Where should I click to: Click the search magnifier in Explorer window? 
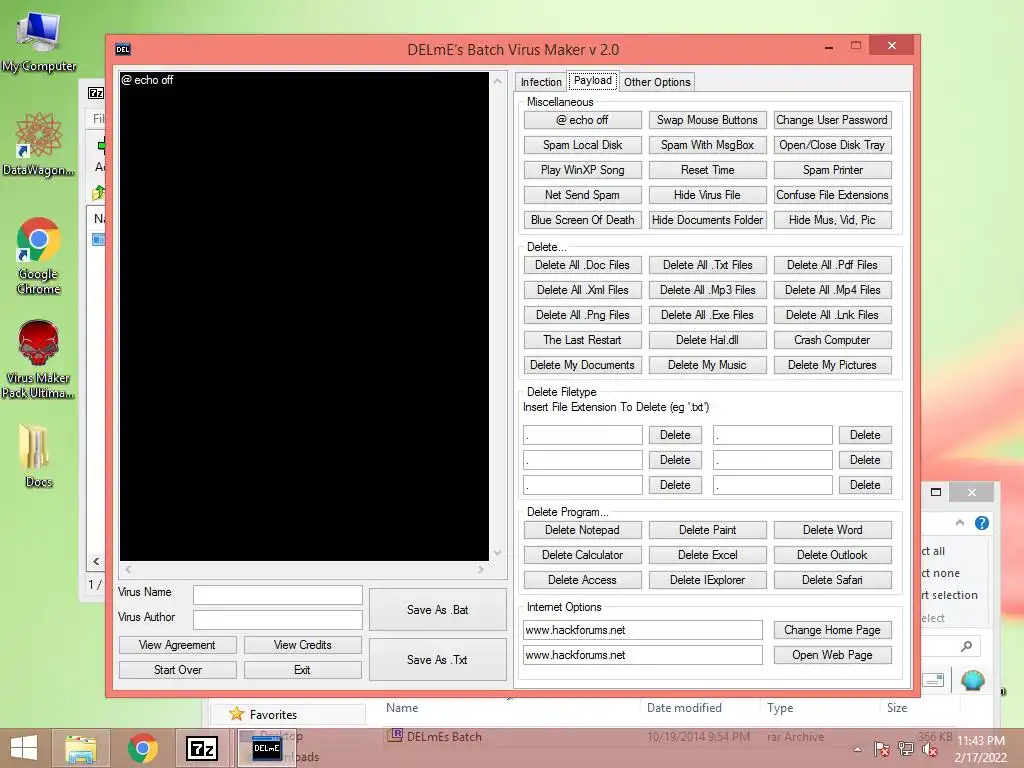[x=967, y=647]
